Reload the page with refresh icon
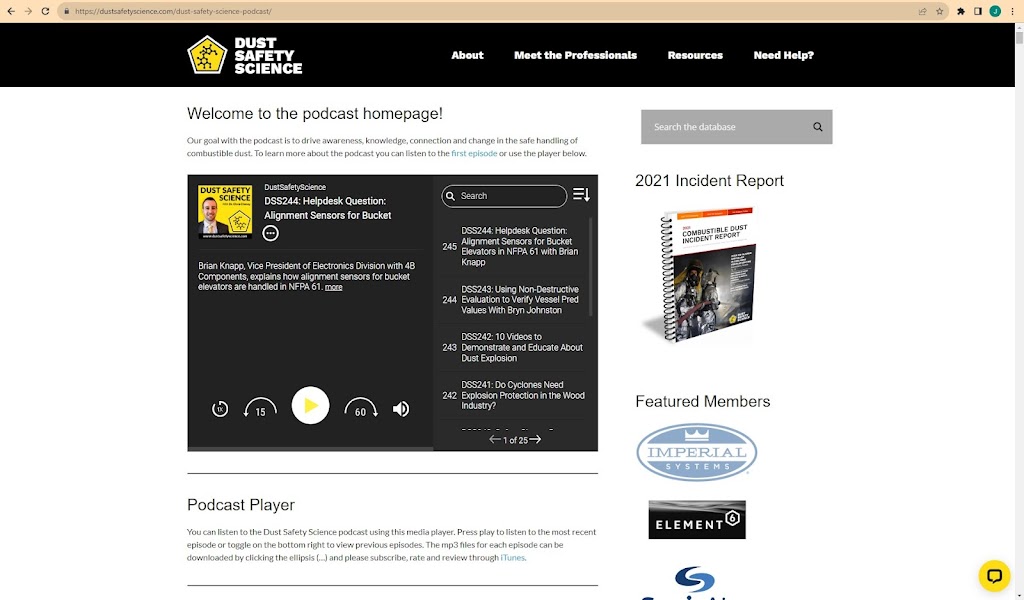Screen dimensions: 1024x600 coord(45,11)
